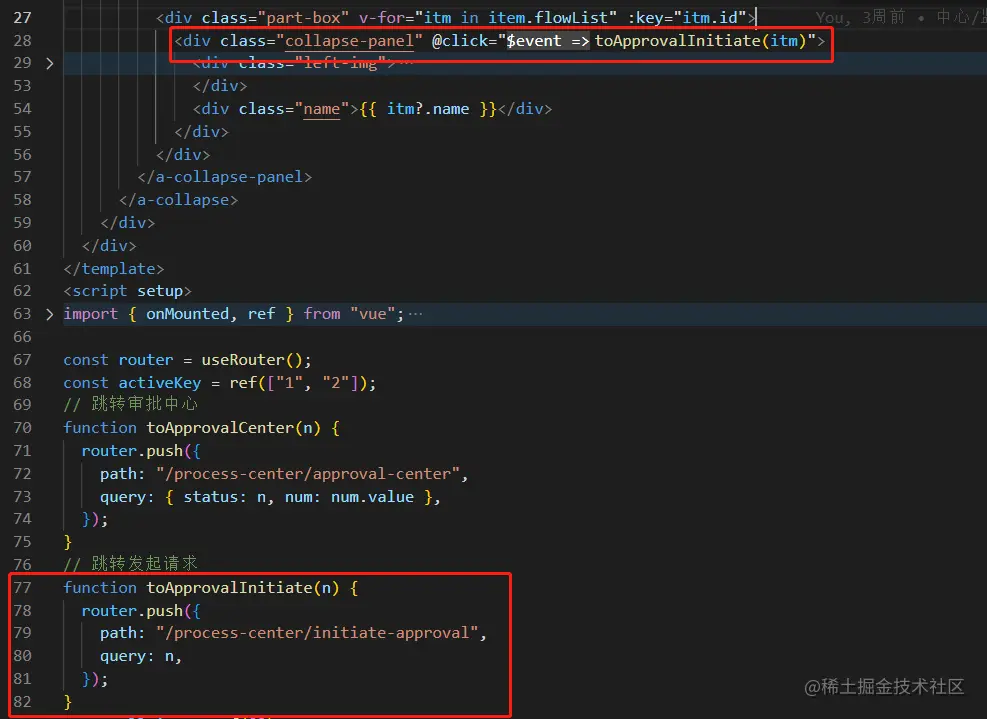Viewport: 987px width, 719px height.
Task: Click the closing </div> tag on line 60
Action: click(x=110, y=246)
